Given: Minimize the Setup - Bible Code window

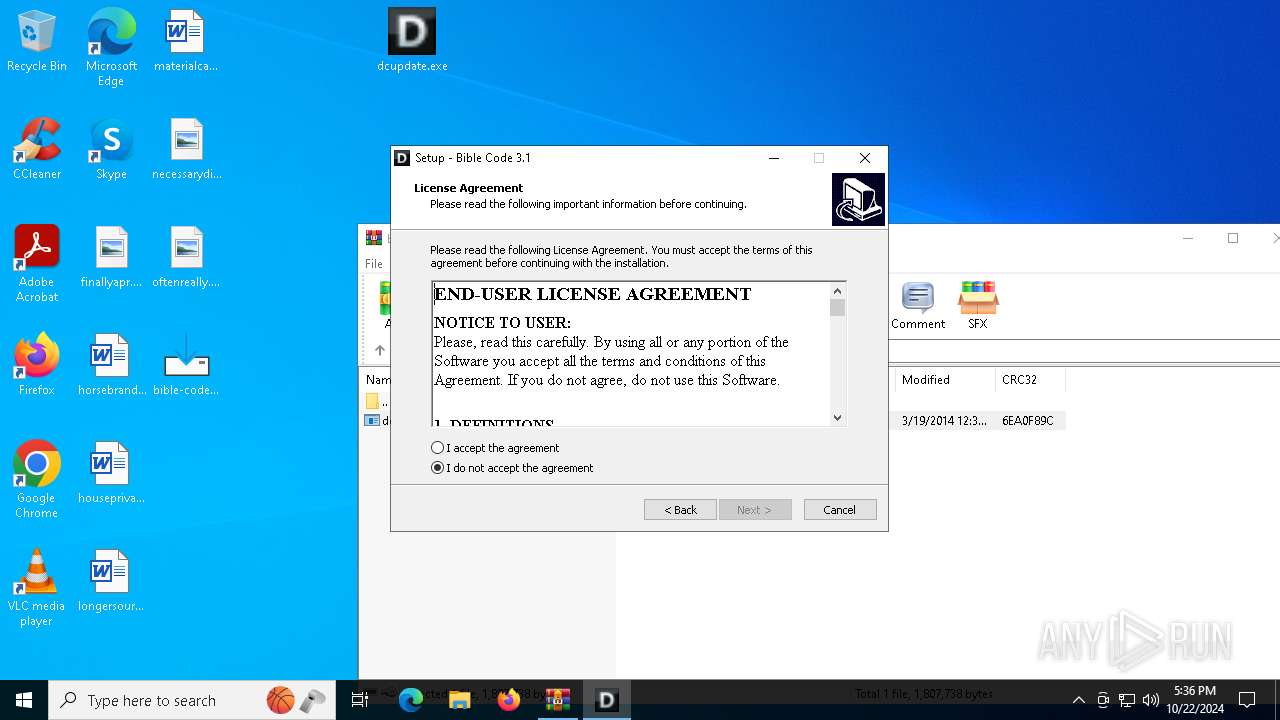Looking at the screenshot, I should click(x=774, y=158).
